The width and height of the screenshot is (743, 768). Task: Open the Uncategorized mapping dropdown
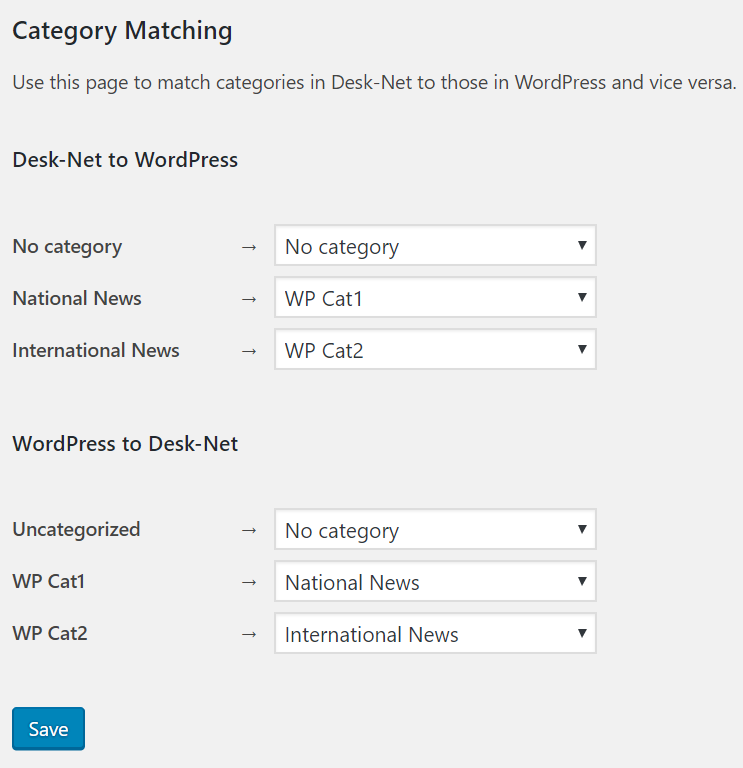(x=435, y=529)
